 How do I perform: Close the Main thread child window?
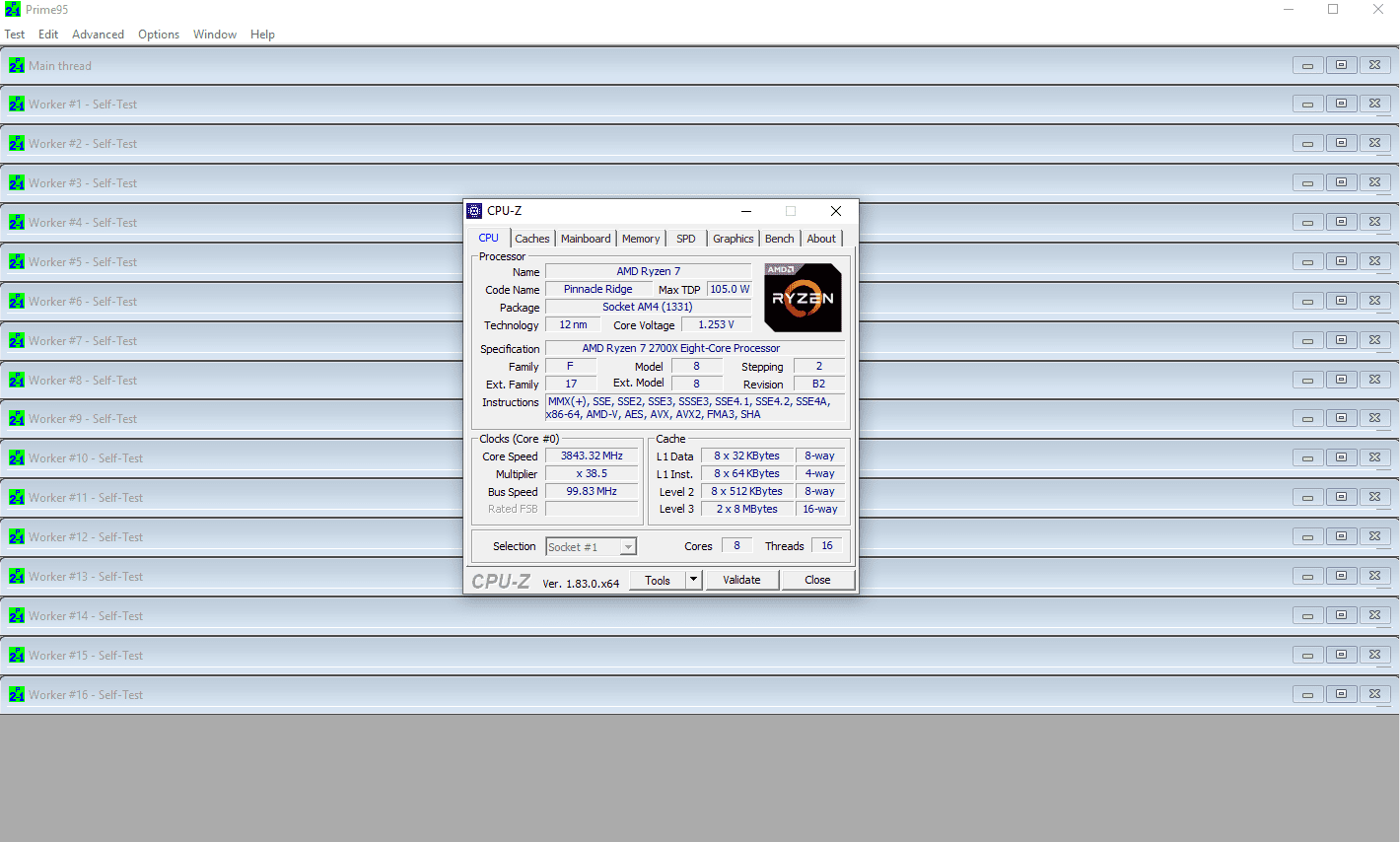pyautogui.click(x=1374, y=65)
